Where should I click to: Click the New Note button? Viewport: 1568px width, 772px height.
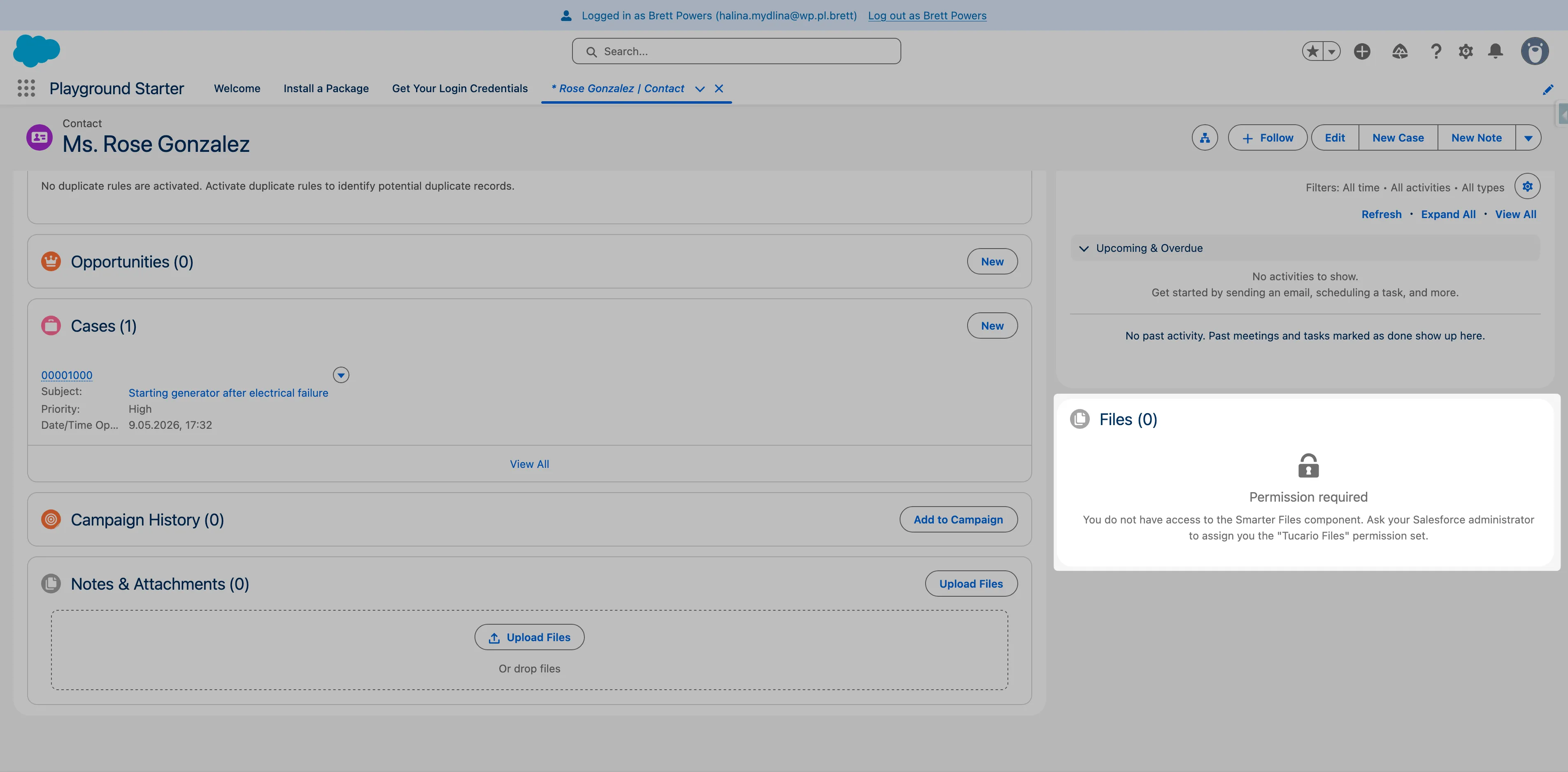tap(1476, 137)
